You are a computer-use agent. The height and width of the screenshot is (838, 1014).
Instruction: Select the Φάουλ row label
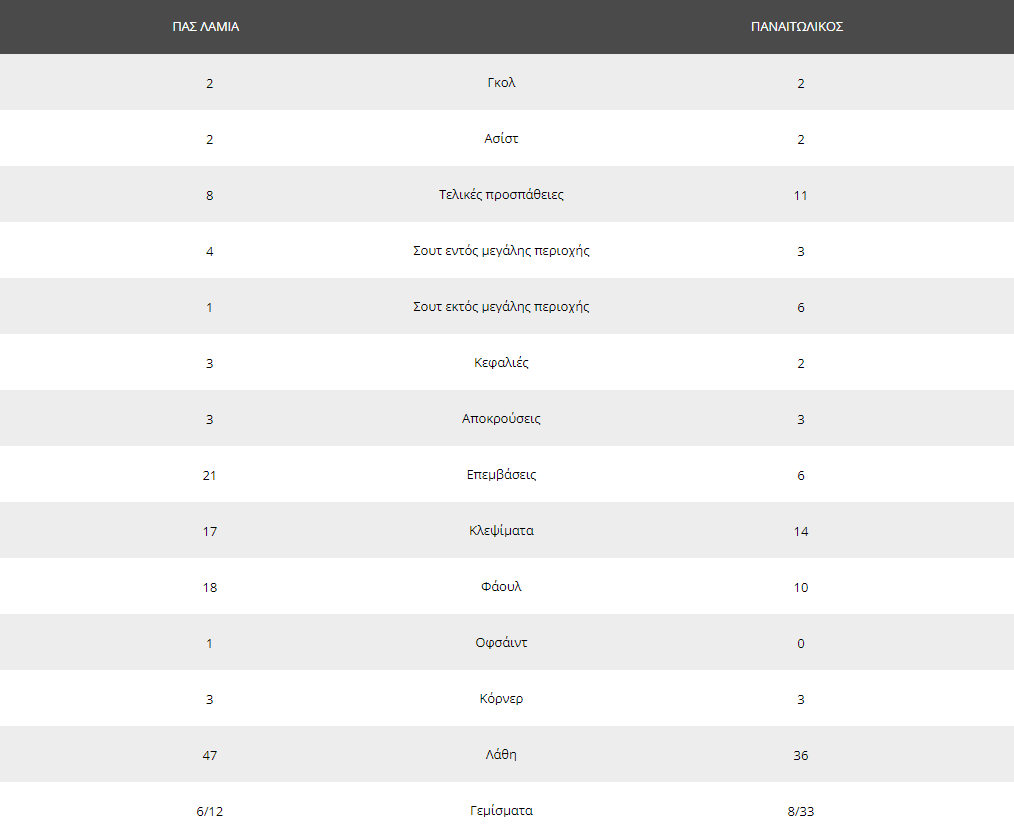click(x=501, y=586)
